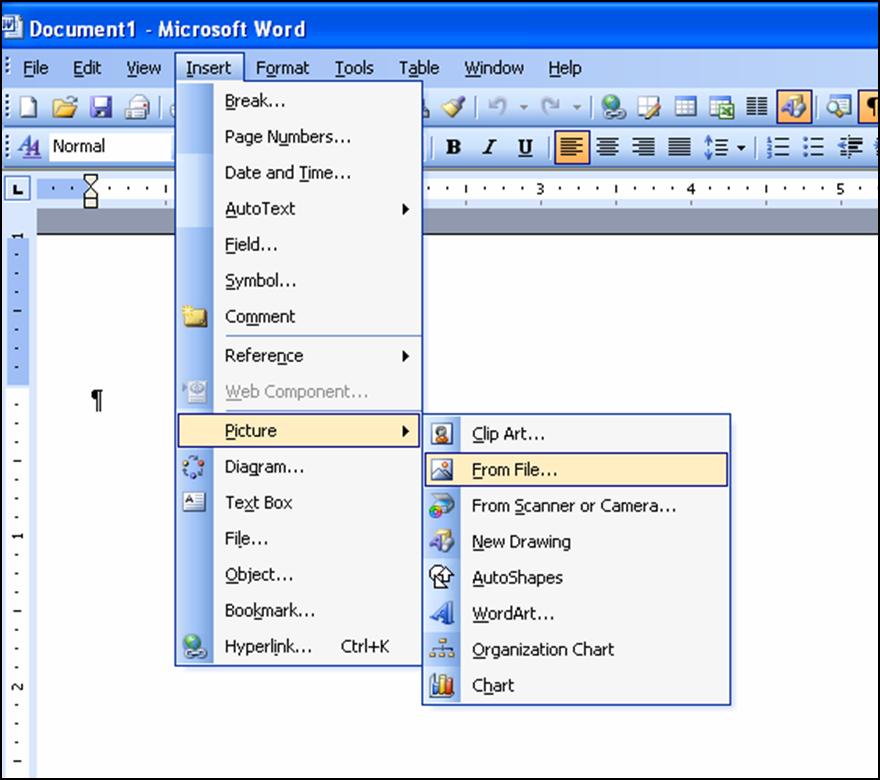Open the Help menu
The width and height of the screenshot is (880, 780).
(565, 68)
